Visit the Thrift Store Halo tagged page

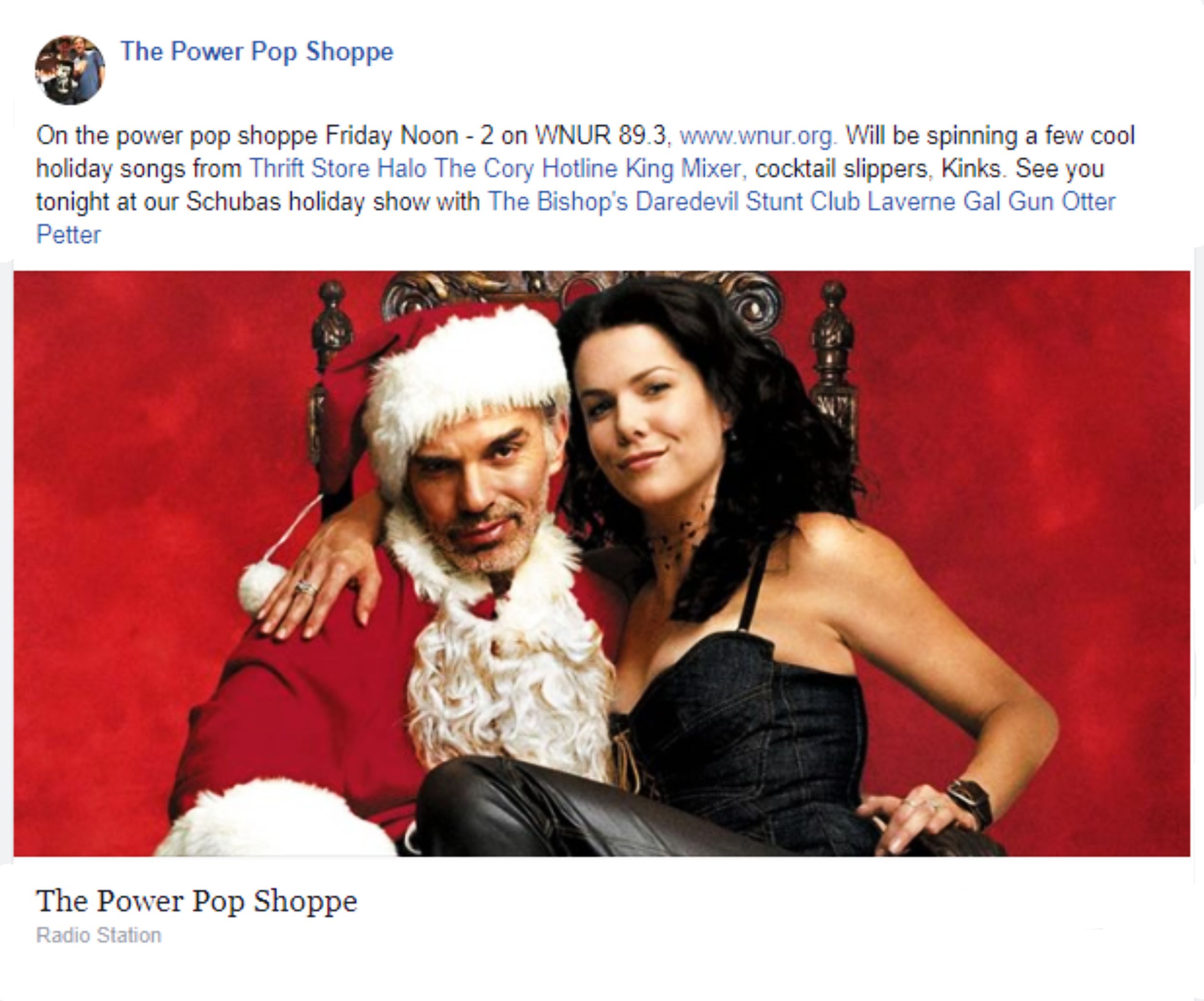(x=338, y=169)
